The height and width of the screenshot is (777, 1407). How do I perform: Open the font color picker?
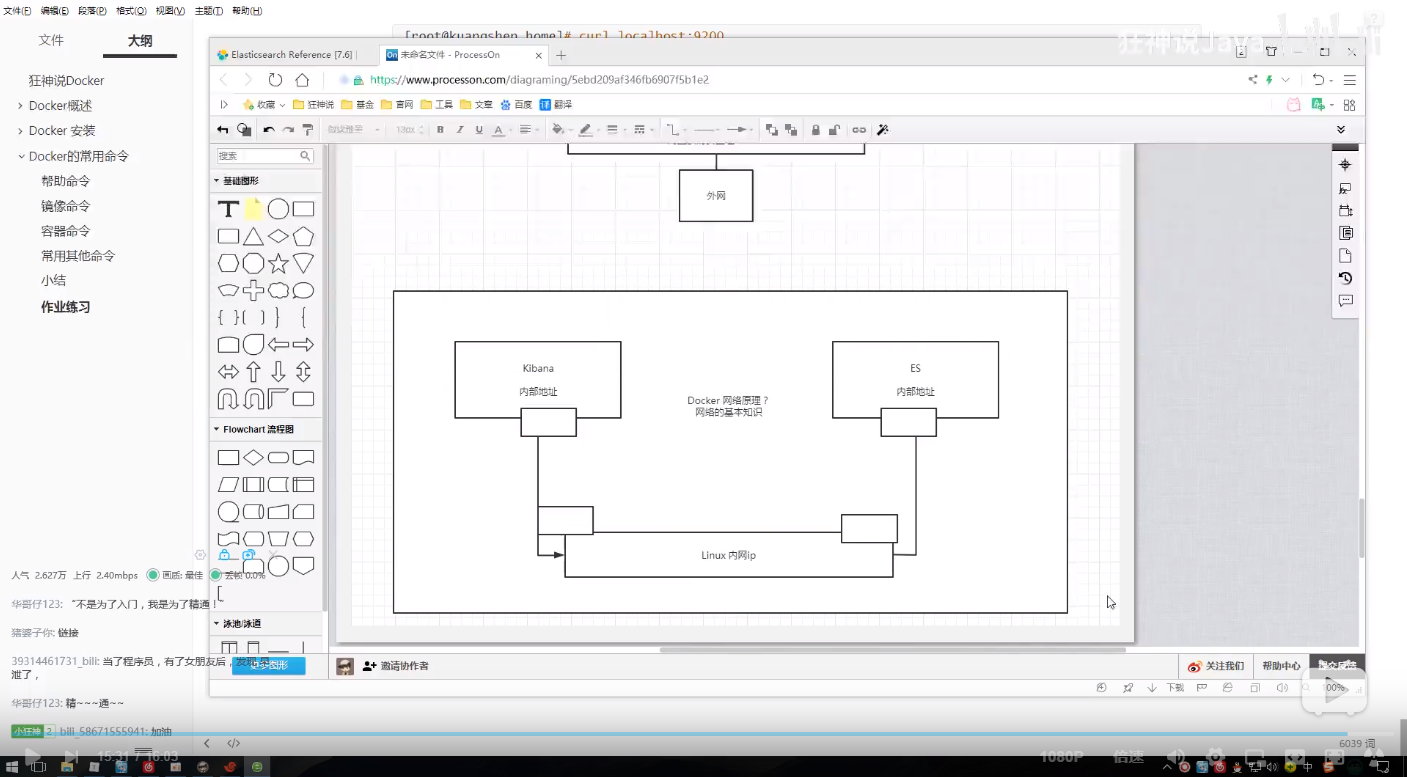click(499, 130)
